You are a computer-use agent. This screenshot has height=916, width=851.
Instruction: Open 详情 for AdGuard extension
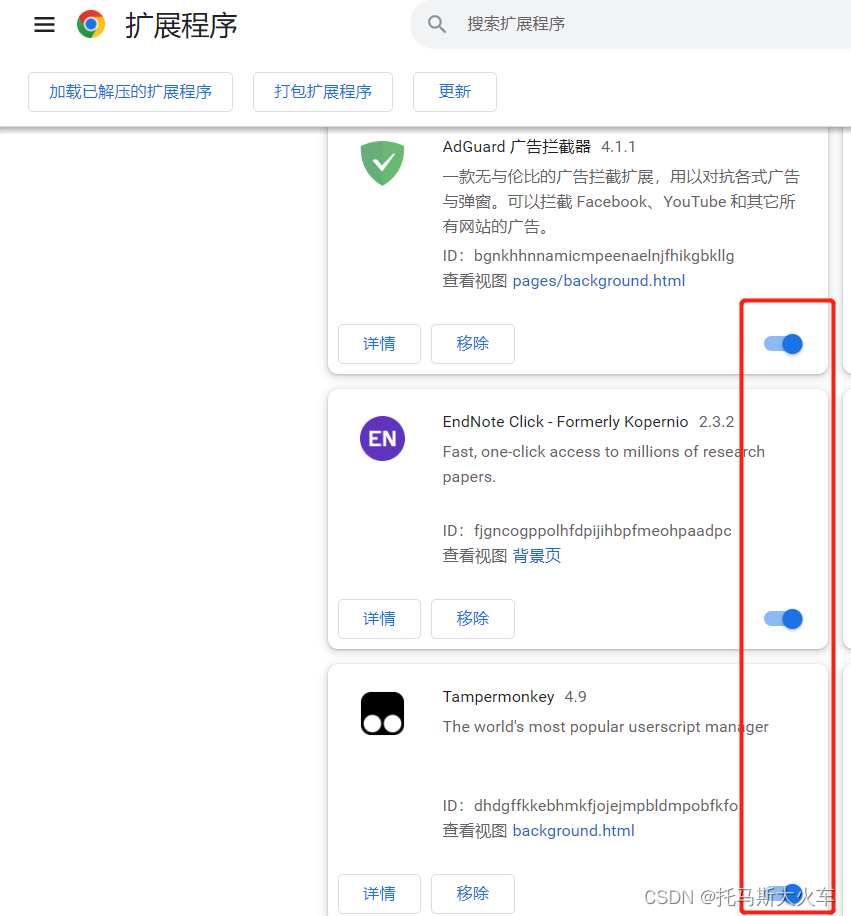click(379, 344)
